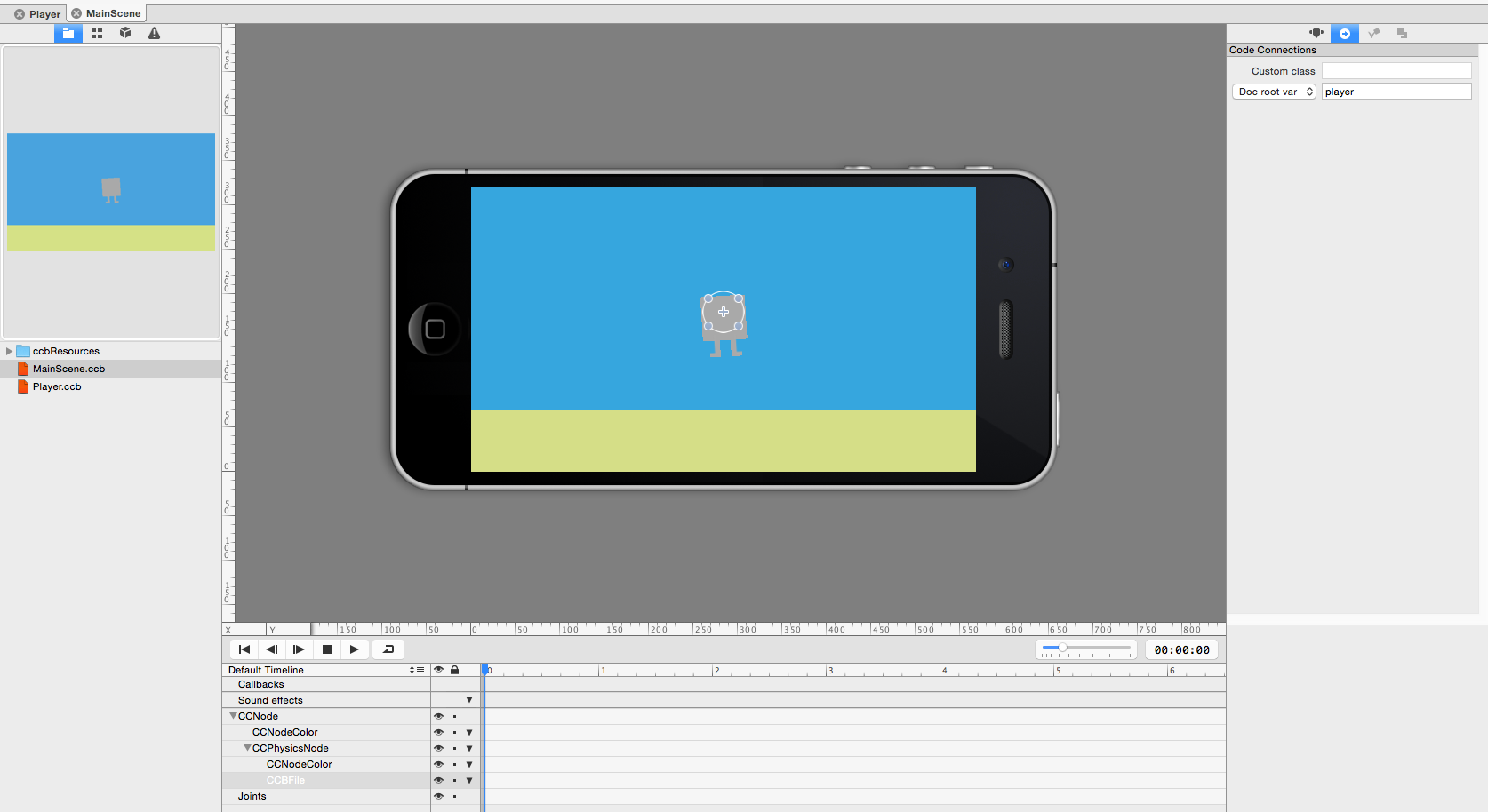Adjust the timeline zoom slider knob
This screenshot has height=812, width=1488.
point(1062,648)
